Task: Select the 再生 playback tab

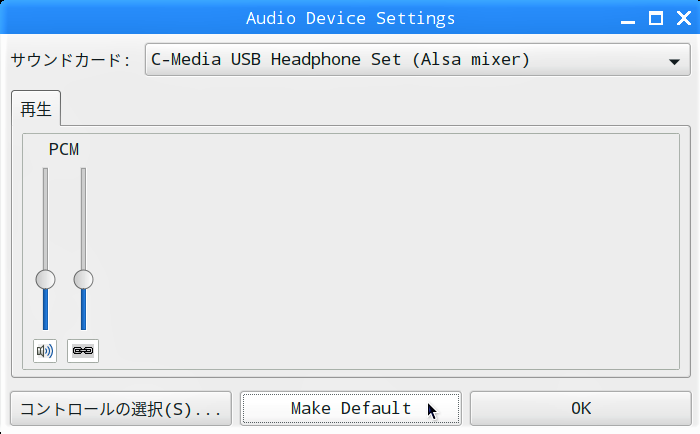Action: 36,108
